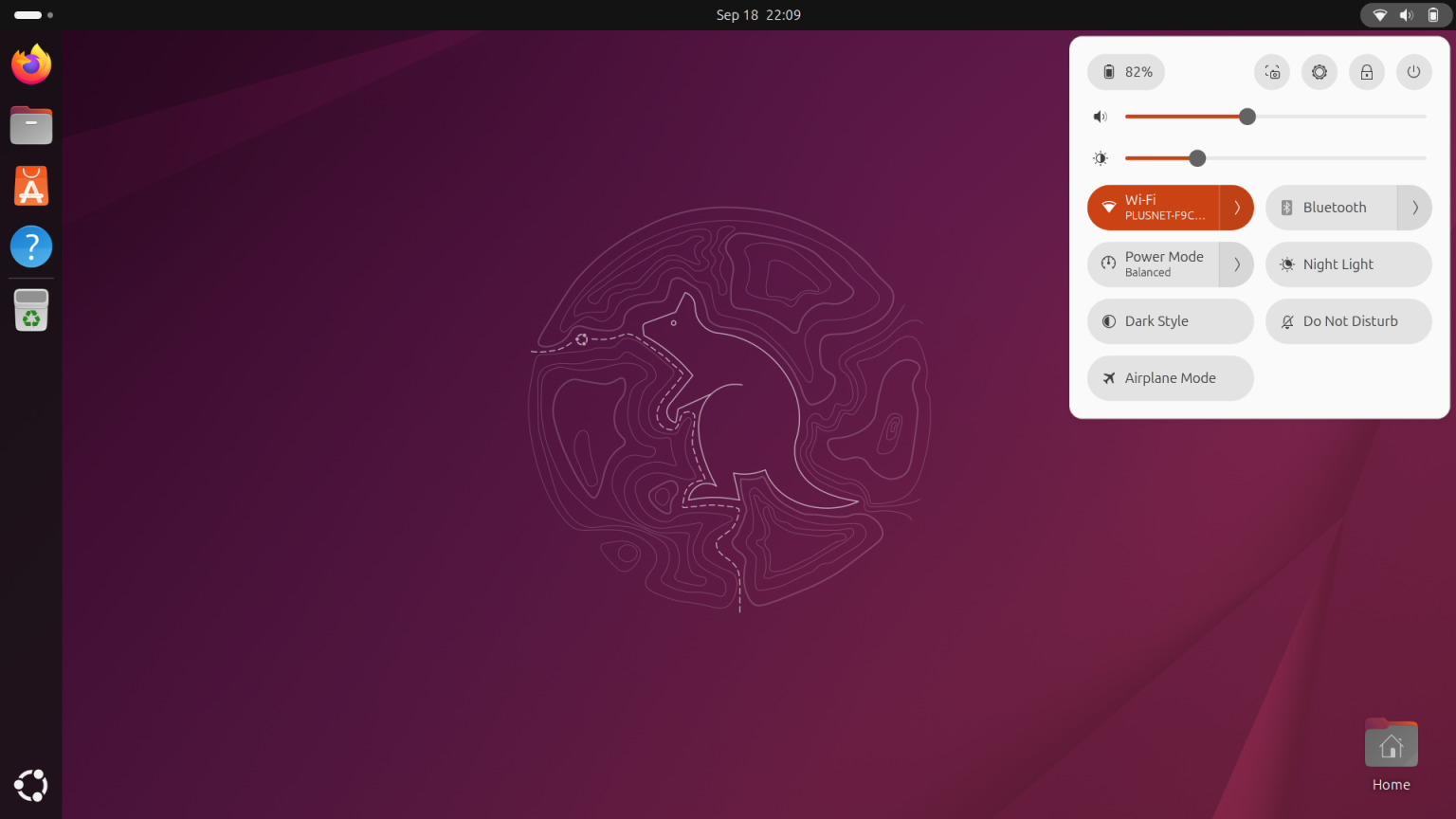Mute sound using the speaker icon

pyautogui.click(x=1100, y=117)
